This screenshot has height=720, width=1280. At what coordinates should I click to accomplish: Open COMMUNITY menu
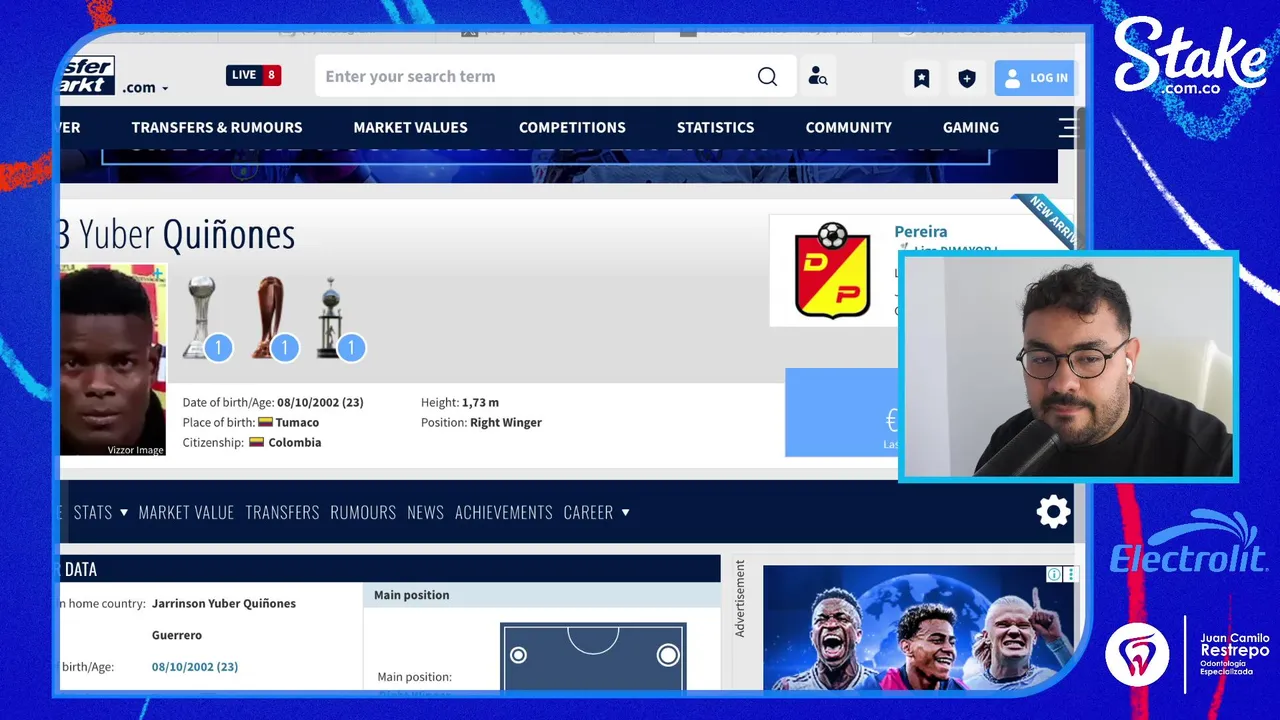click(x=848, y=127)
